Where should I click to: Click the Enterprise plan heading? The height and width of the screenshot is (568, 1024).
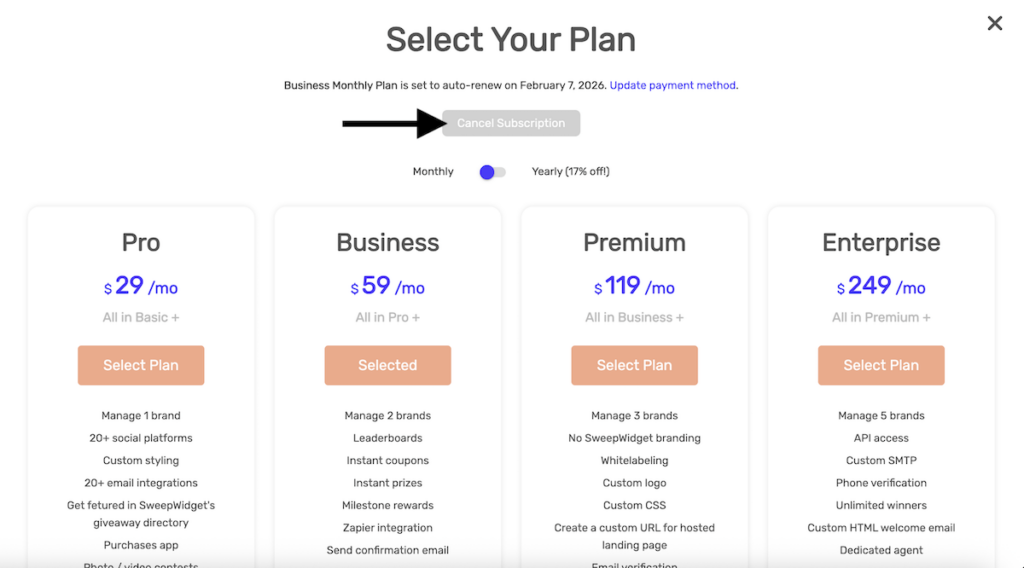[x=881, y=243]
